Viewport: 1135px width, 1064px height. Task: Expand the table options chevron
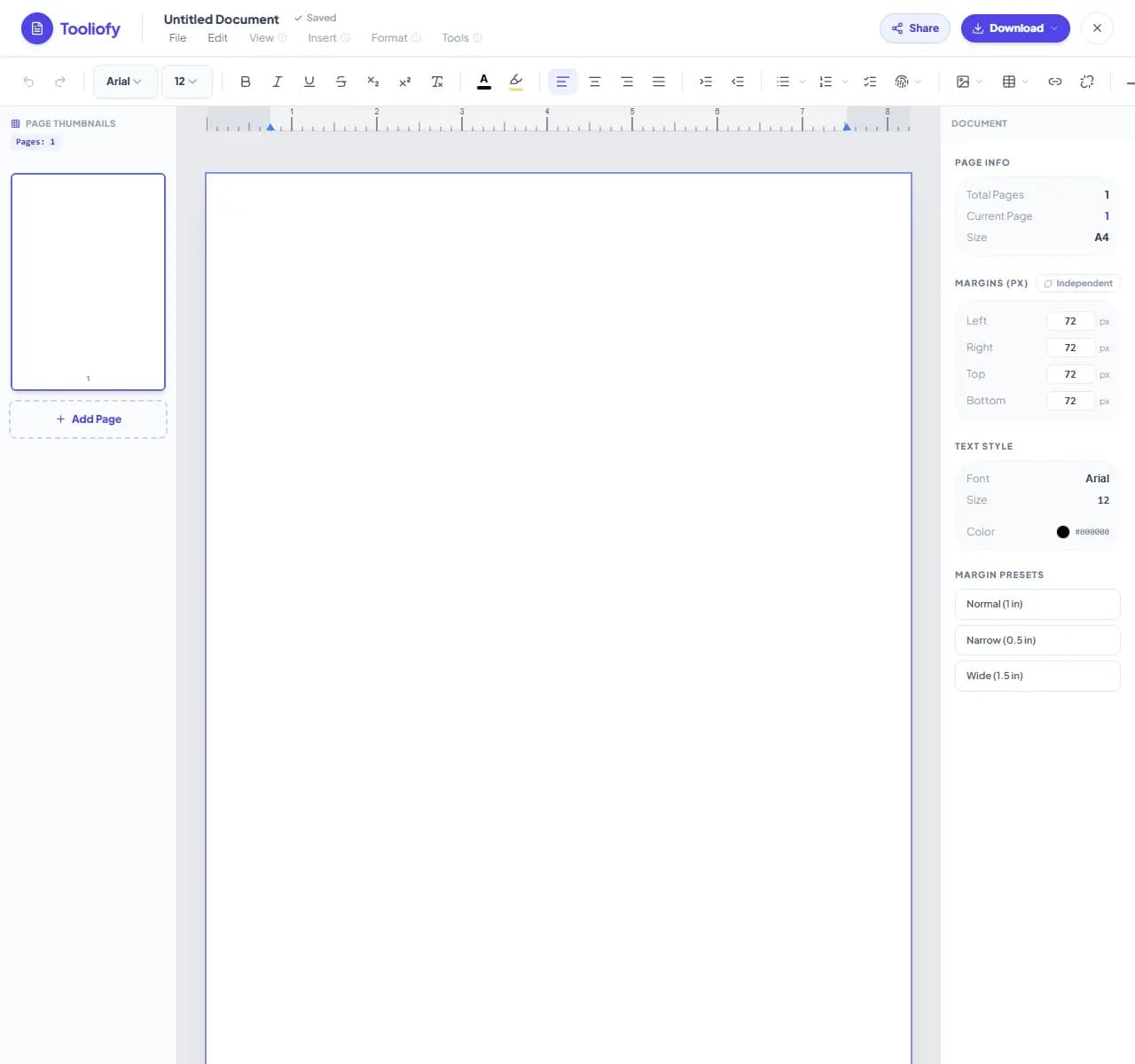1025,82
